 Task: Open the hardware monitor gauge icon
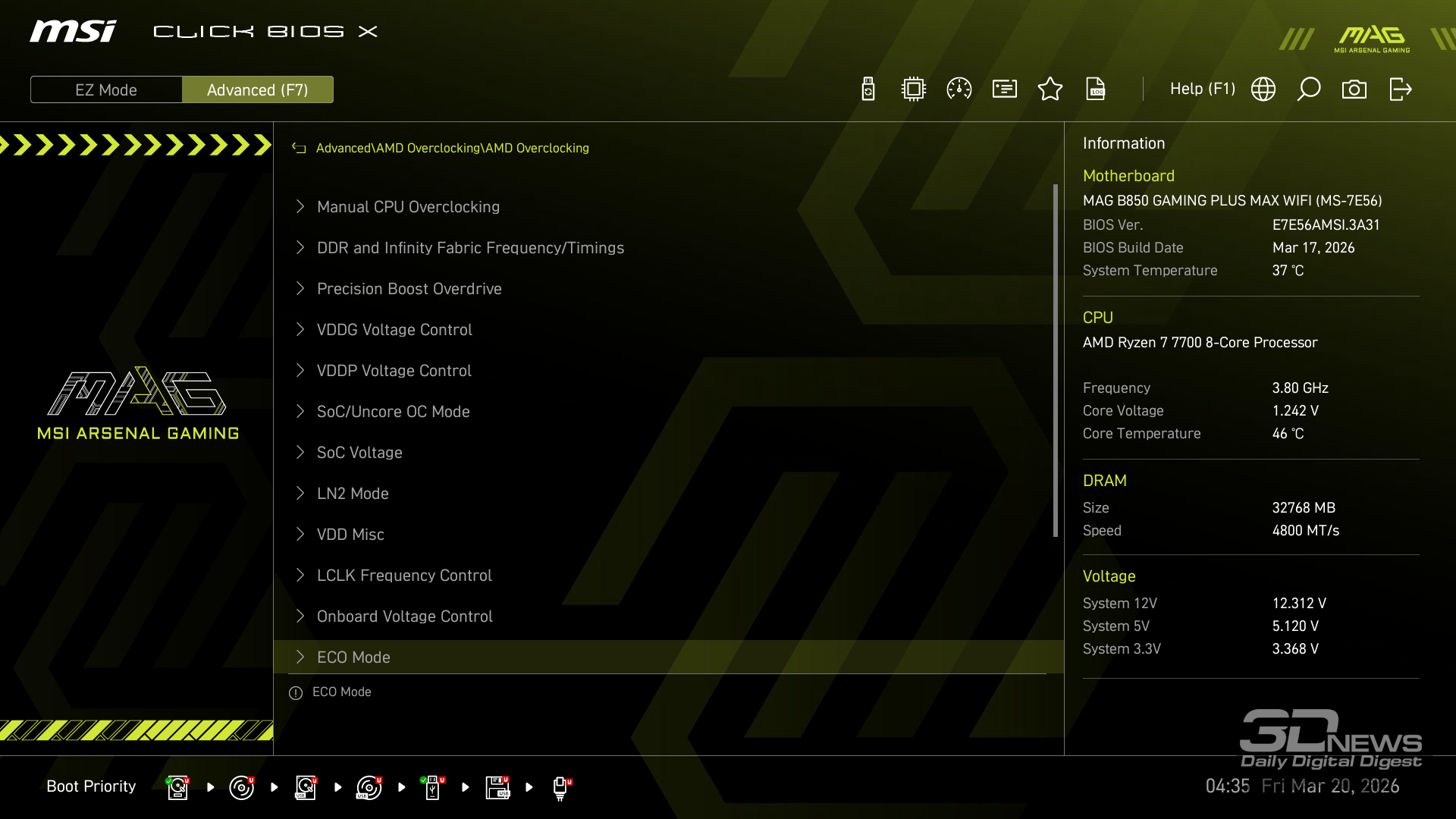point(959,89)
